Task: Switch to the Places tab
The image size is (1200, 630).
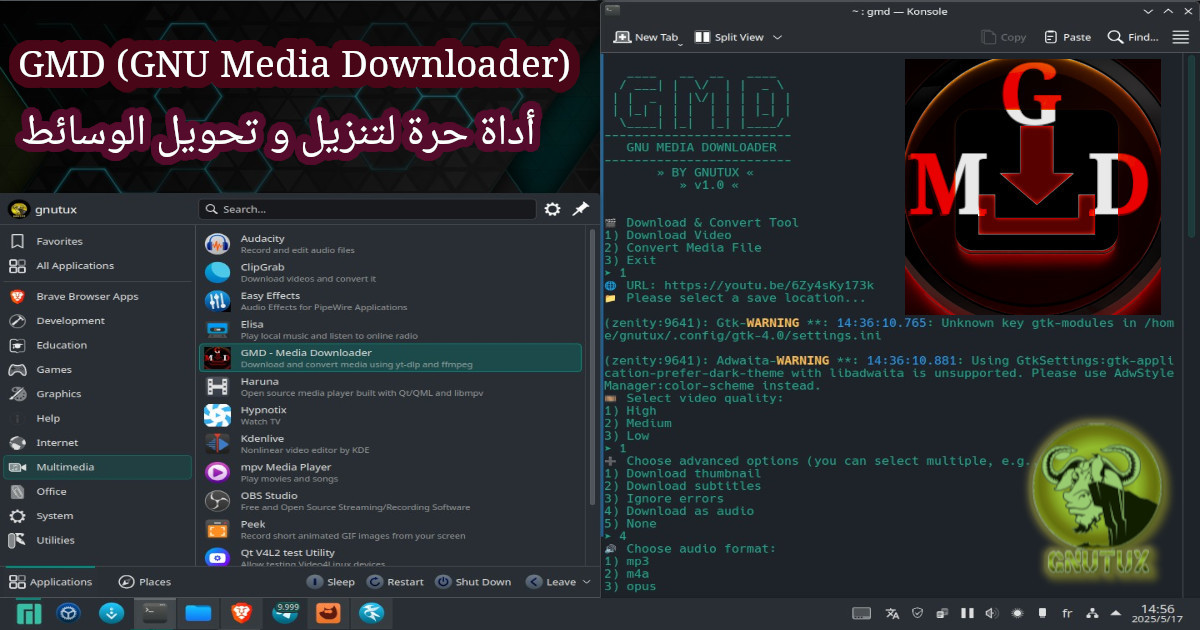Action: coord(144,582)
